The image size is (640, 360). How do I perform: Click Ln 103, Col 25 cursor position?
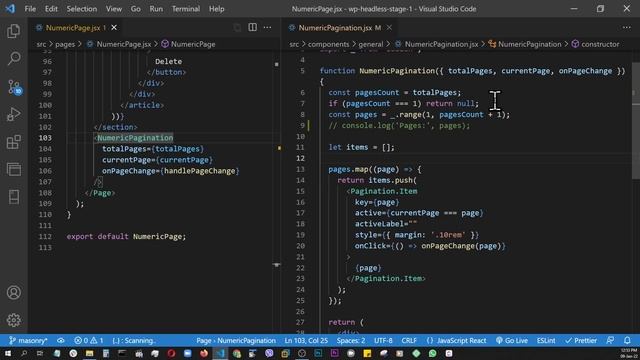click(306, 340)
